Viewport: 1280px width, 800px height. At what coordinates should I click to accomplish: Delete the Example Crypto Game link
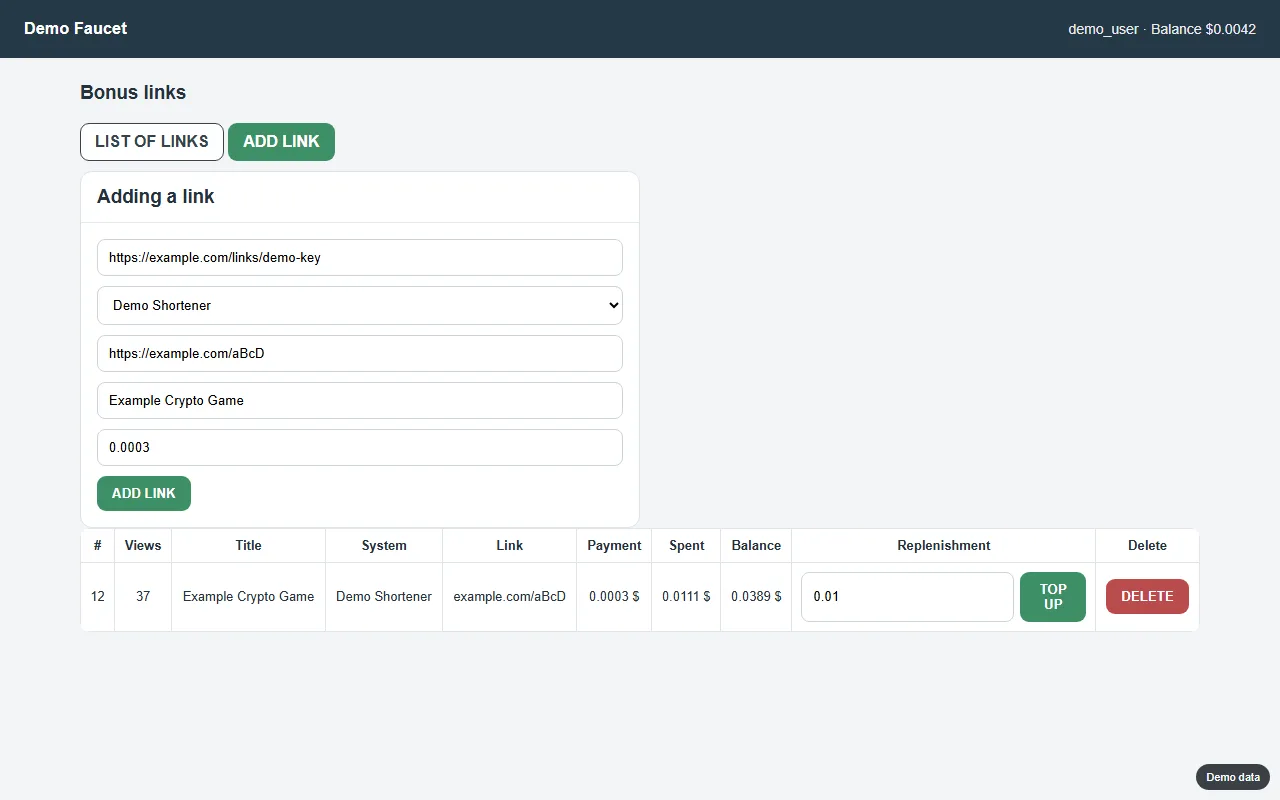[x=1147, y=596]
